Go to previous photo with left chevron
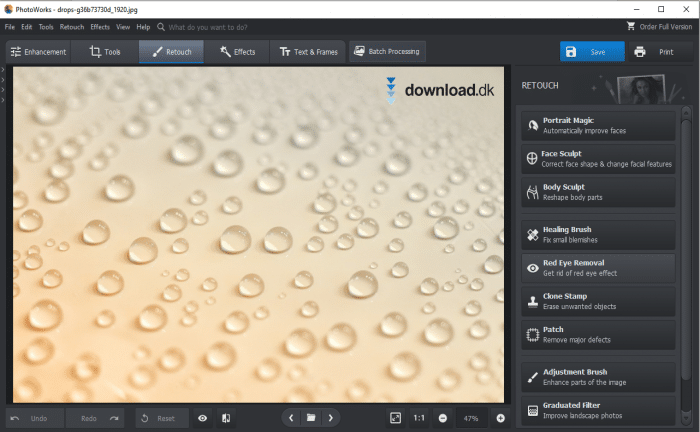The image size is (700, 432). [x=291, y=417]
